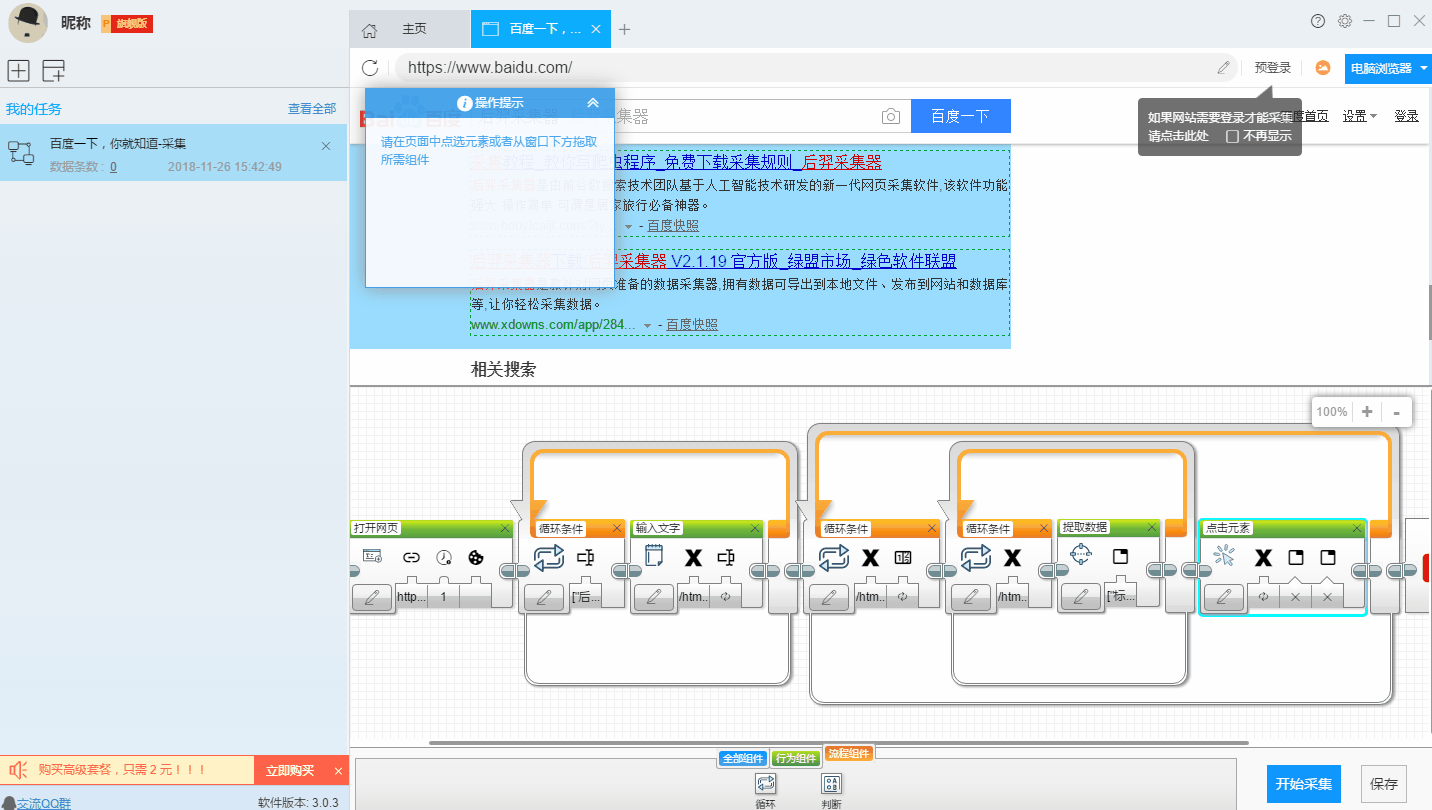Click the Baidu 登录 link
1432x810 pixels.
click(1406, 116)
